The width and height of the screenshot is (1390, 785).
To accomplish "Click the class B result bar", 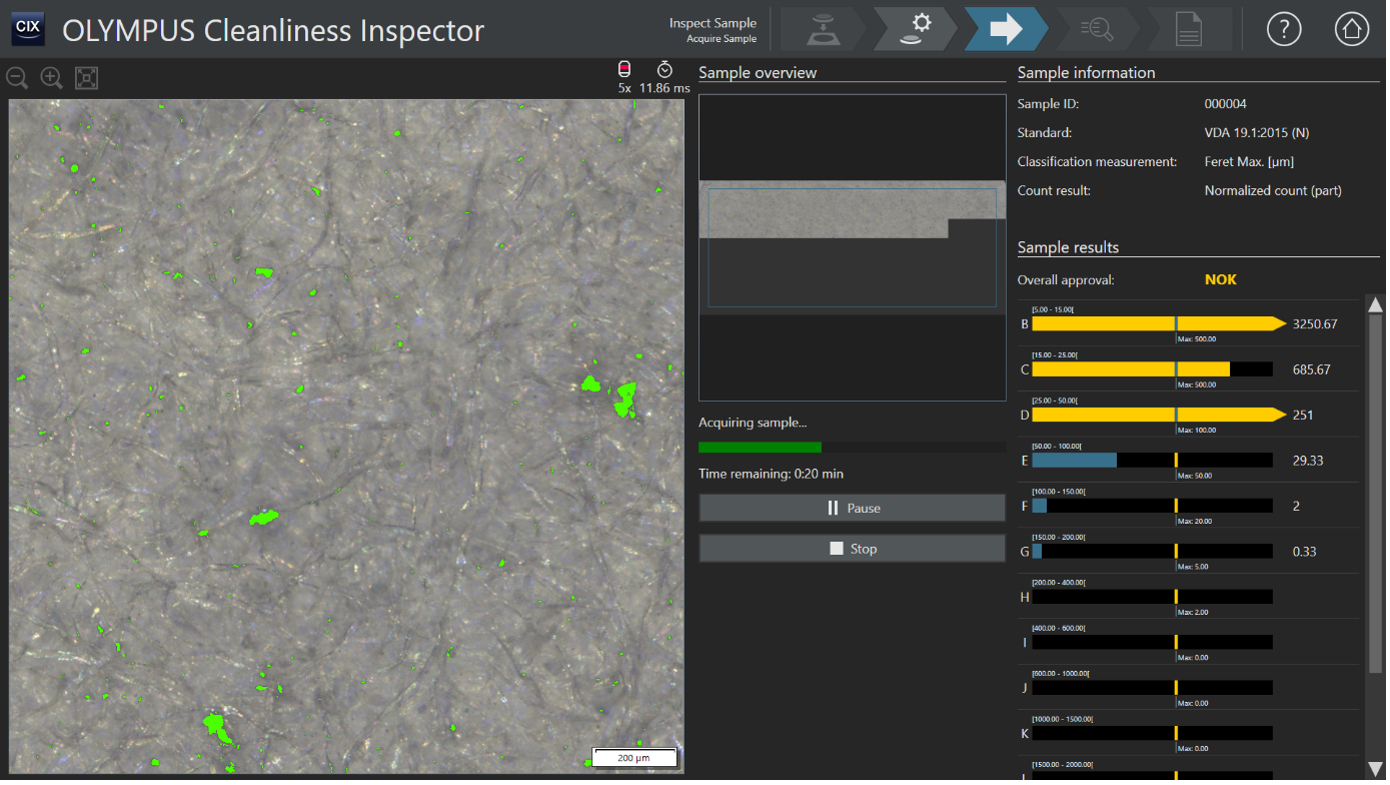I will click(x=1152, y=324).
